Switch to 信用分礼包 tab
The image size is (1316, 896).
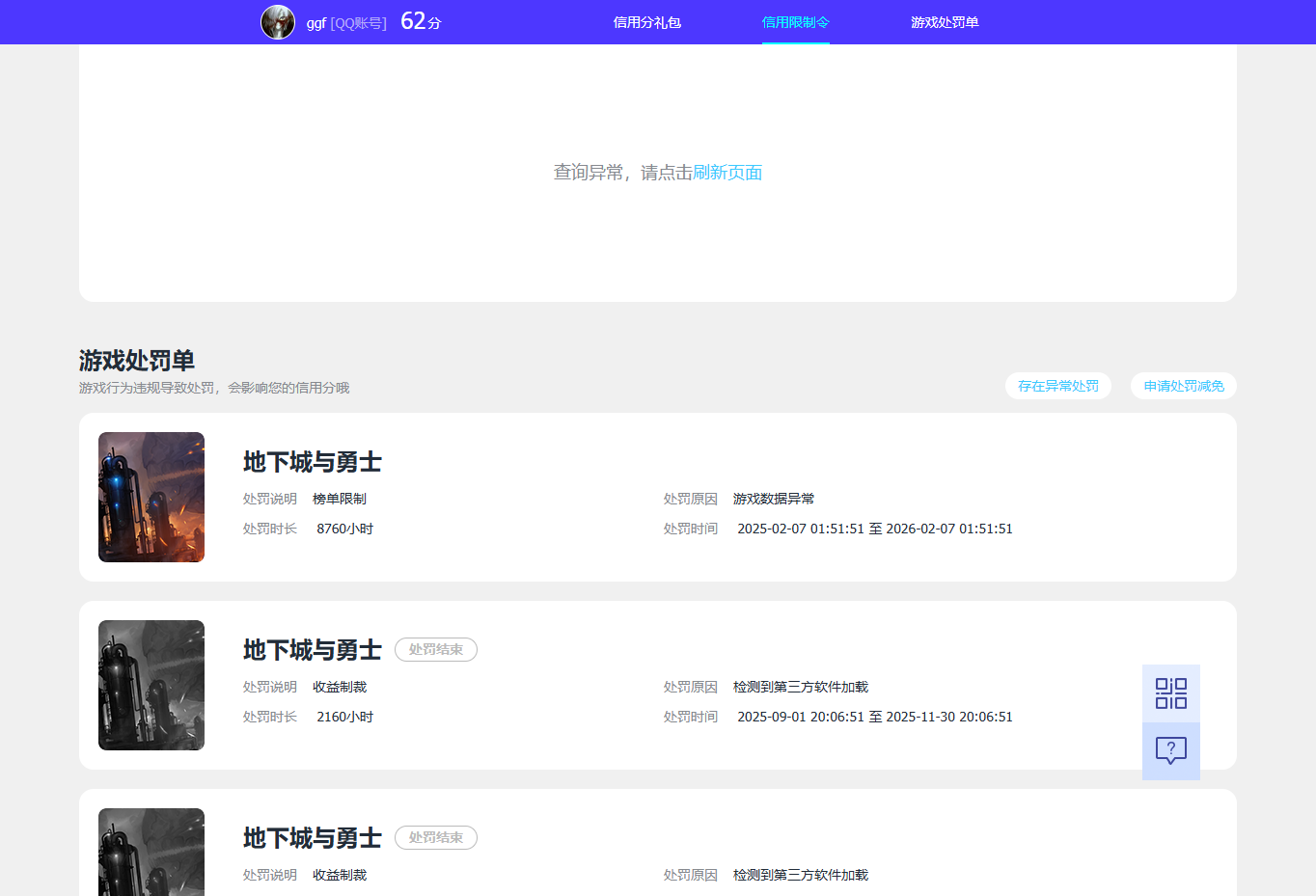point(647,22)
